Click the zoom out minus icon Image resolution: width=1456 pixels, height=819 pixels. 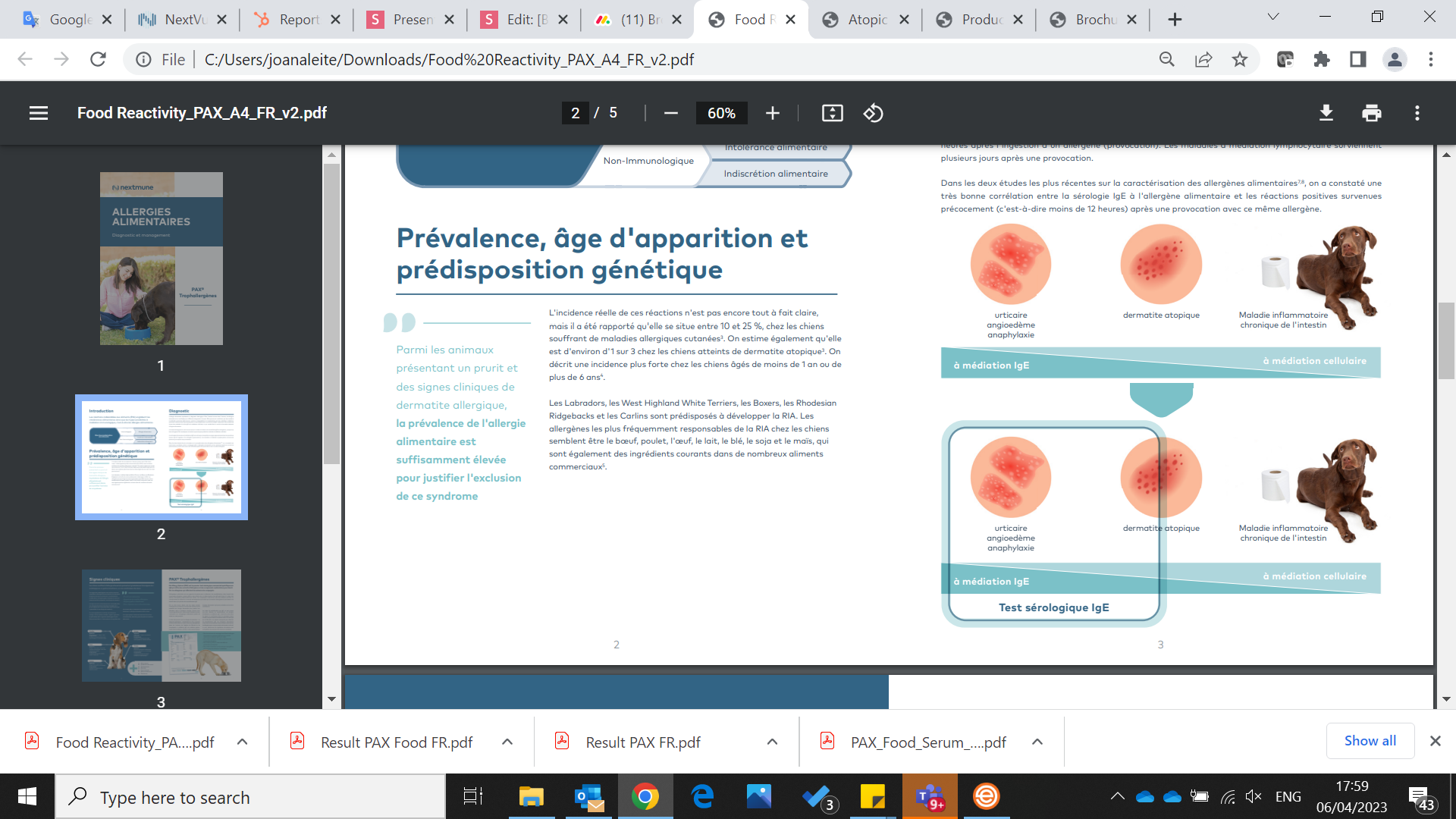click(x=670, y=113)
